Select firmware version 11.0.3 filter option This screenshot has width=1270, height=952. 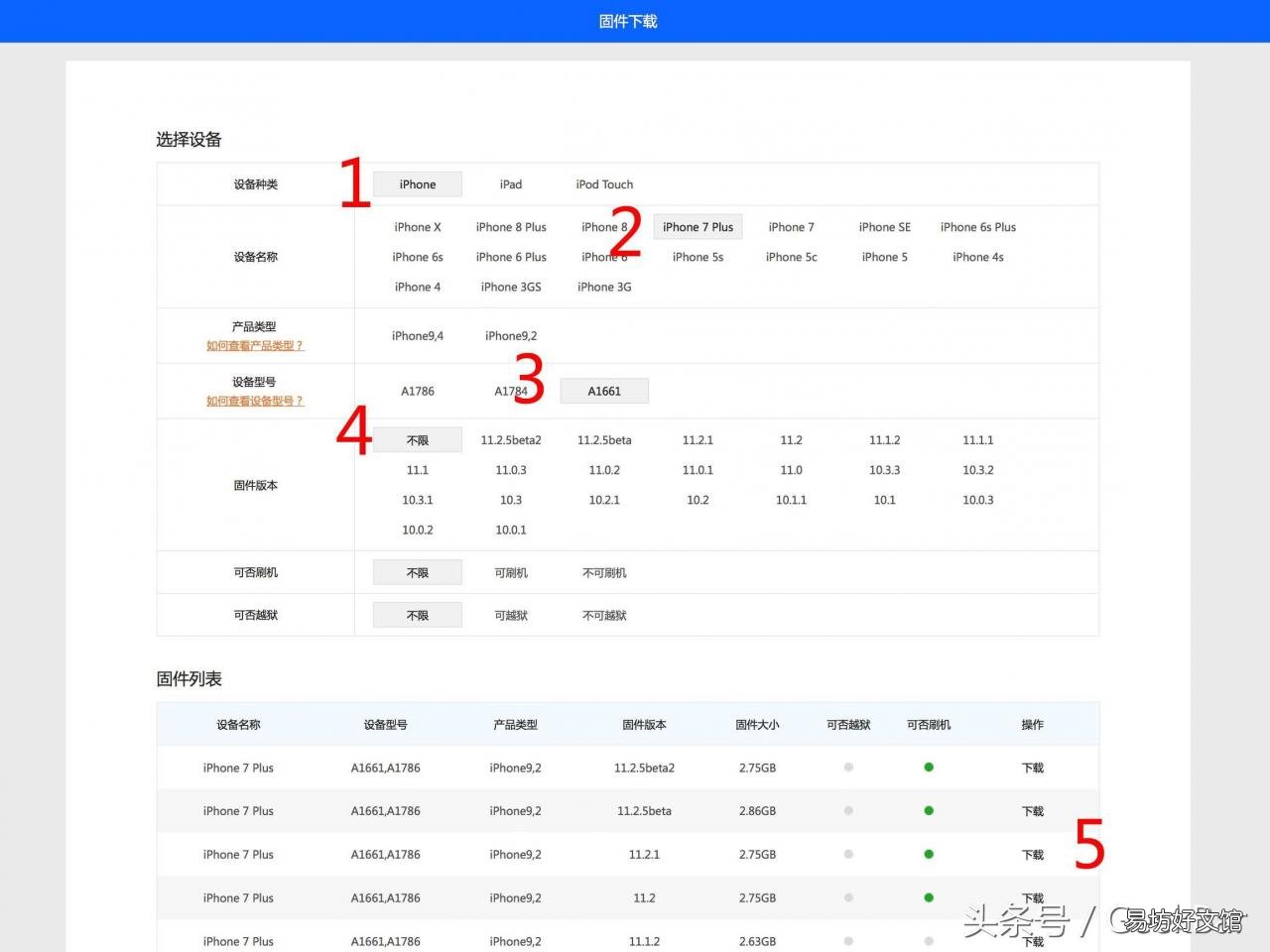pos(511,470)
